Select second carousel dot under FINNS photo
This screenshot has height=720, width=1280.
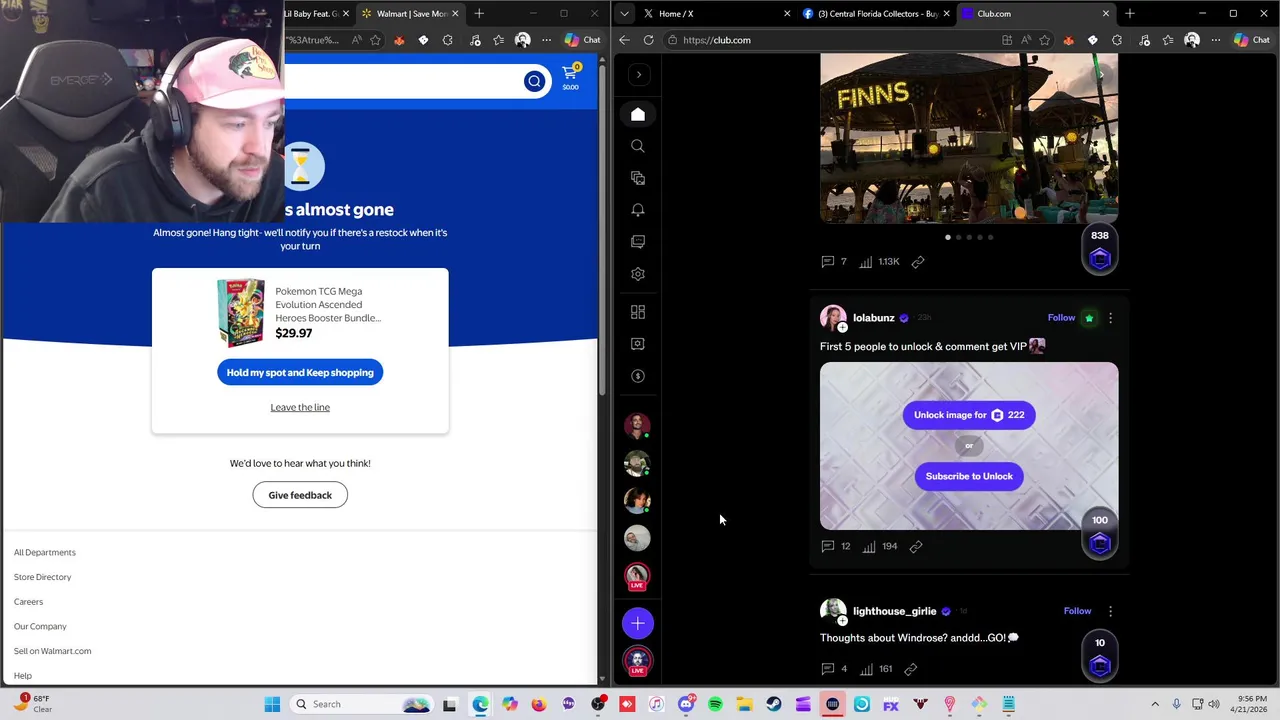click(x=958, y=238)
